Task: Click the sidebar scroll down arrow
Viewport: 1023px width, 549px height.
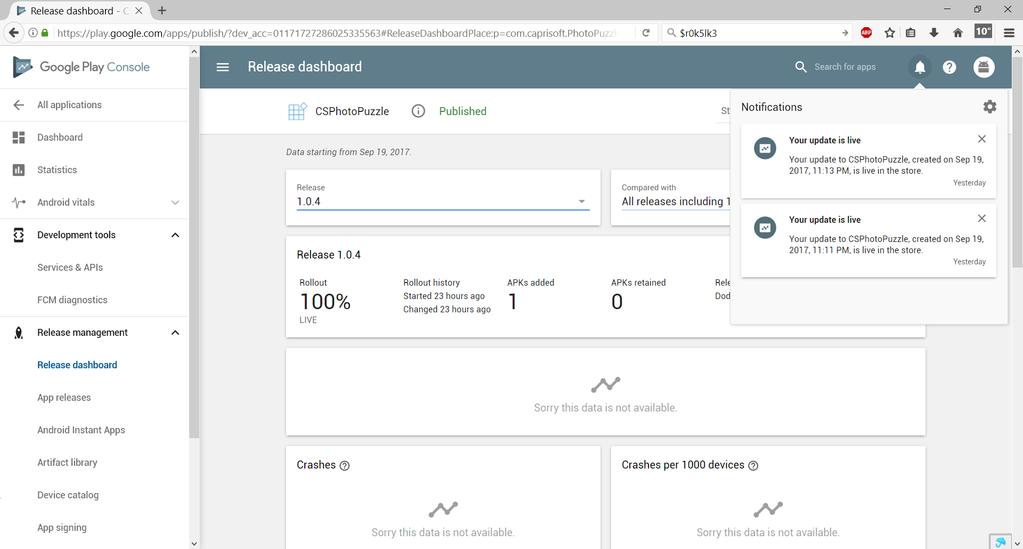Action: click(194, 542)
